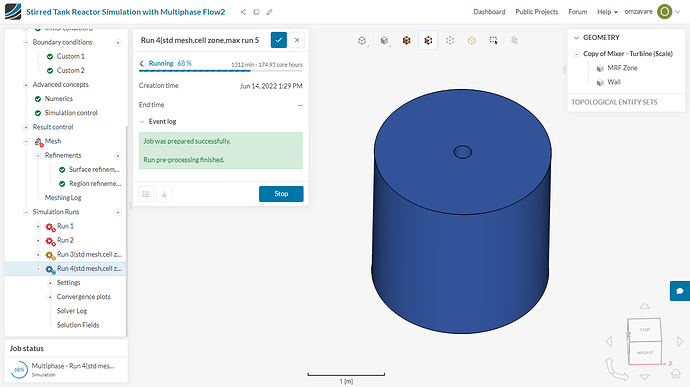690x387 pixels.
Task: Click the run progress bar
Action: (x=221, y=70)
